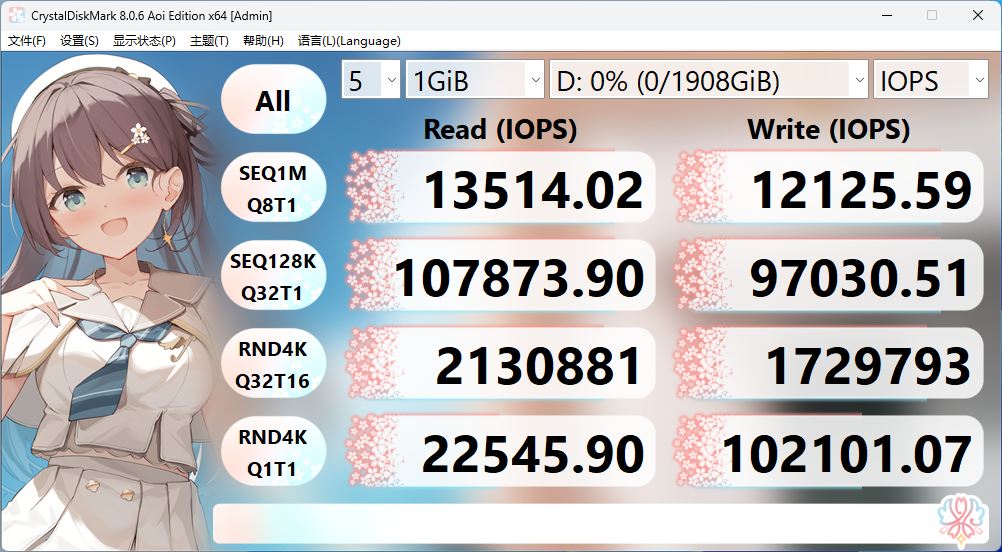Run all benchmarks with the All button
The width and height of the screenshot is (1002, 552).
click(274, 100)
